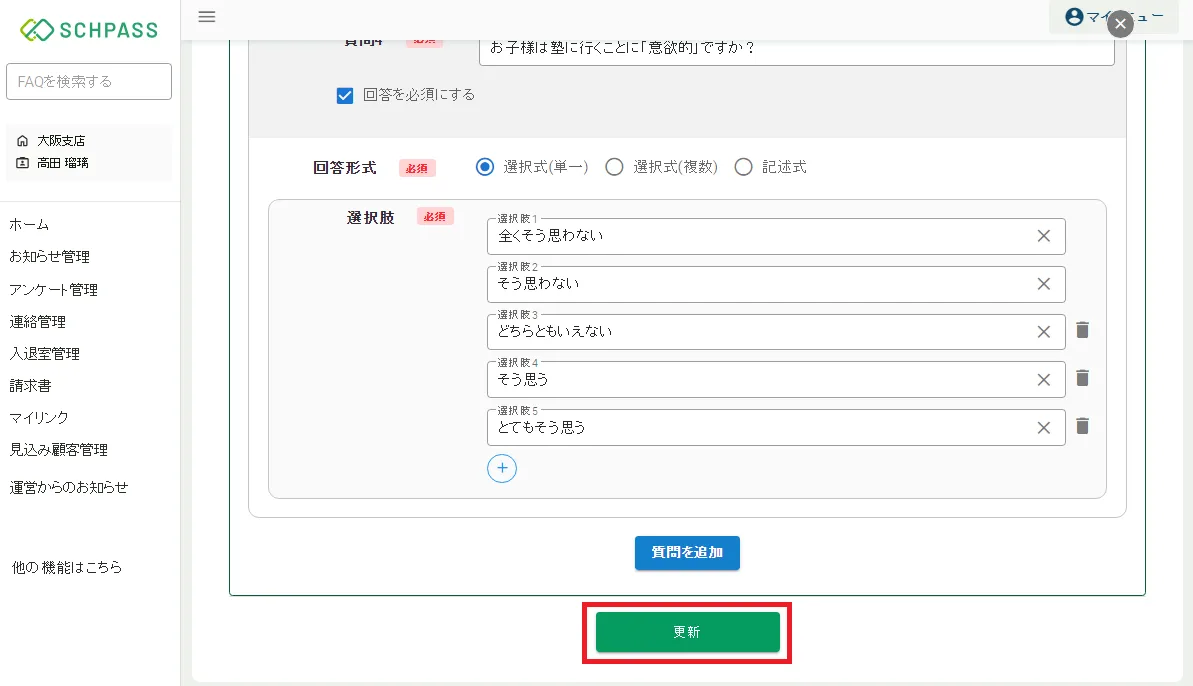Open 連絡管理 in sidebar
This screenshot has height=686, width=1193.
coord(37,322)
